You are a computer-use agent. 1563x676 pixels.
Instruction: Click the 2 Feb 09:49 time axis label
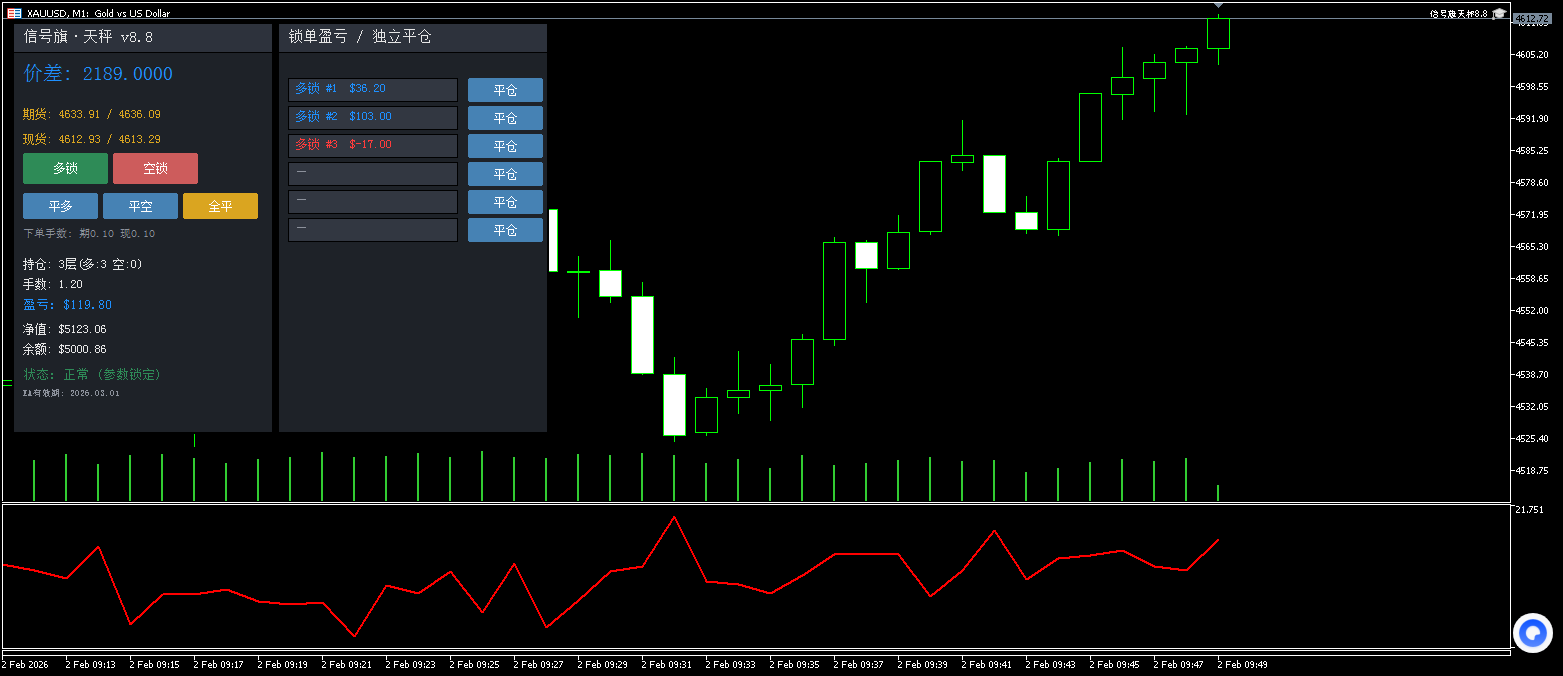point(1242,664)
